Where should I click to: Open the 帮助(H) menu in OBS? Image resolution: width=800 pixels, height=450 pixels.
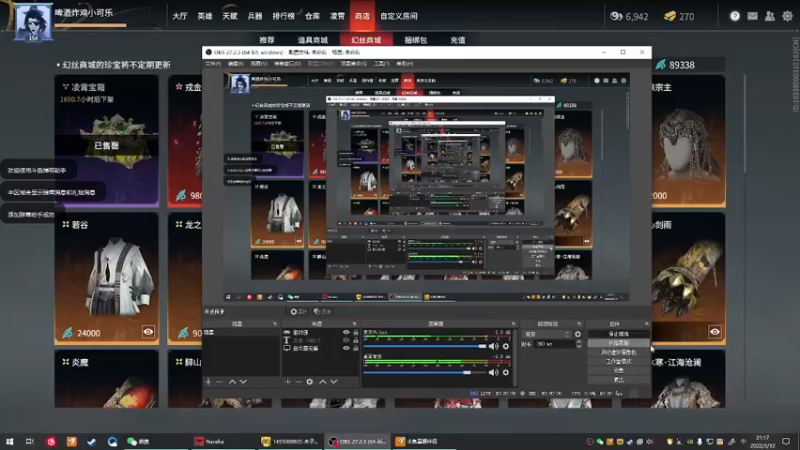click(405, 64)
